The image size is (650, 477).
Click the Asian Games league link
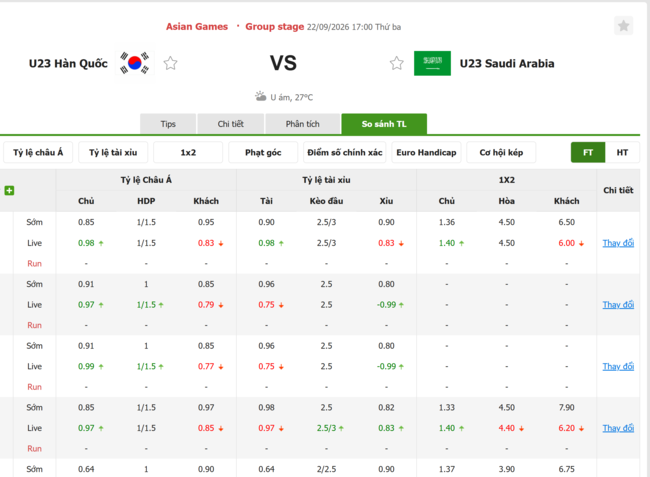coord(197,27)
